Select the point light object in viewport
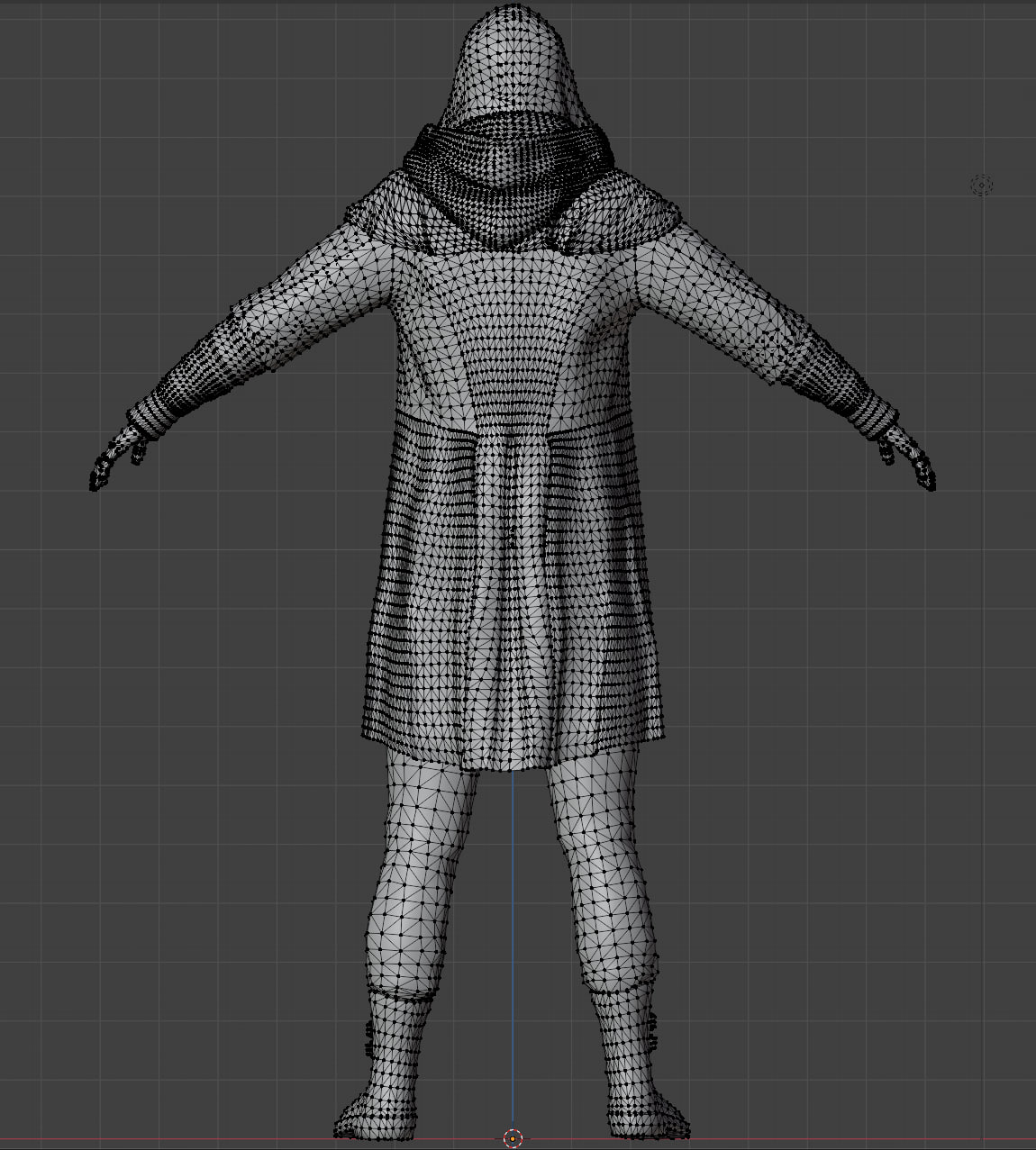The width and height of the screenshot is (1036, 1150). coord(981,186)
